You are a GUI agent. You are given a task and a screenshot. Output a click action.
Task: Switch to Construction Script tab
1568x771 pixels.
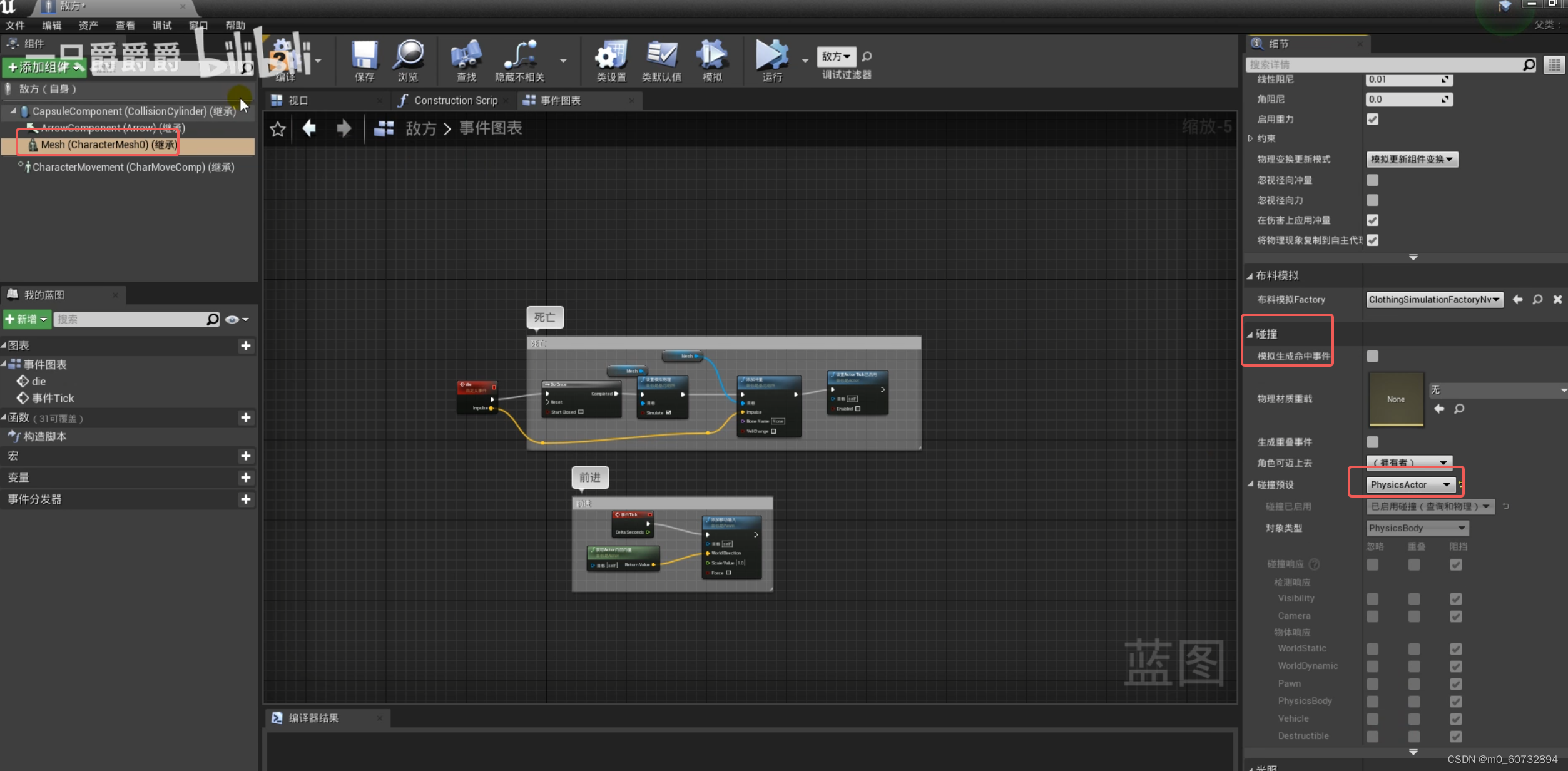click(x=456, y=101)
